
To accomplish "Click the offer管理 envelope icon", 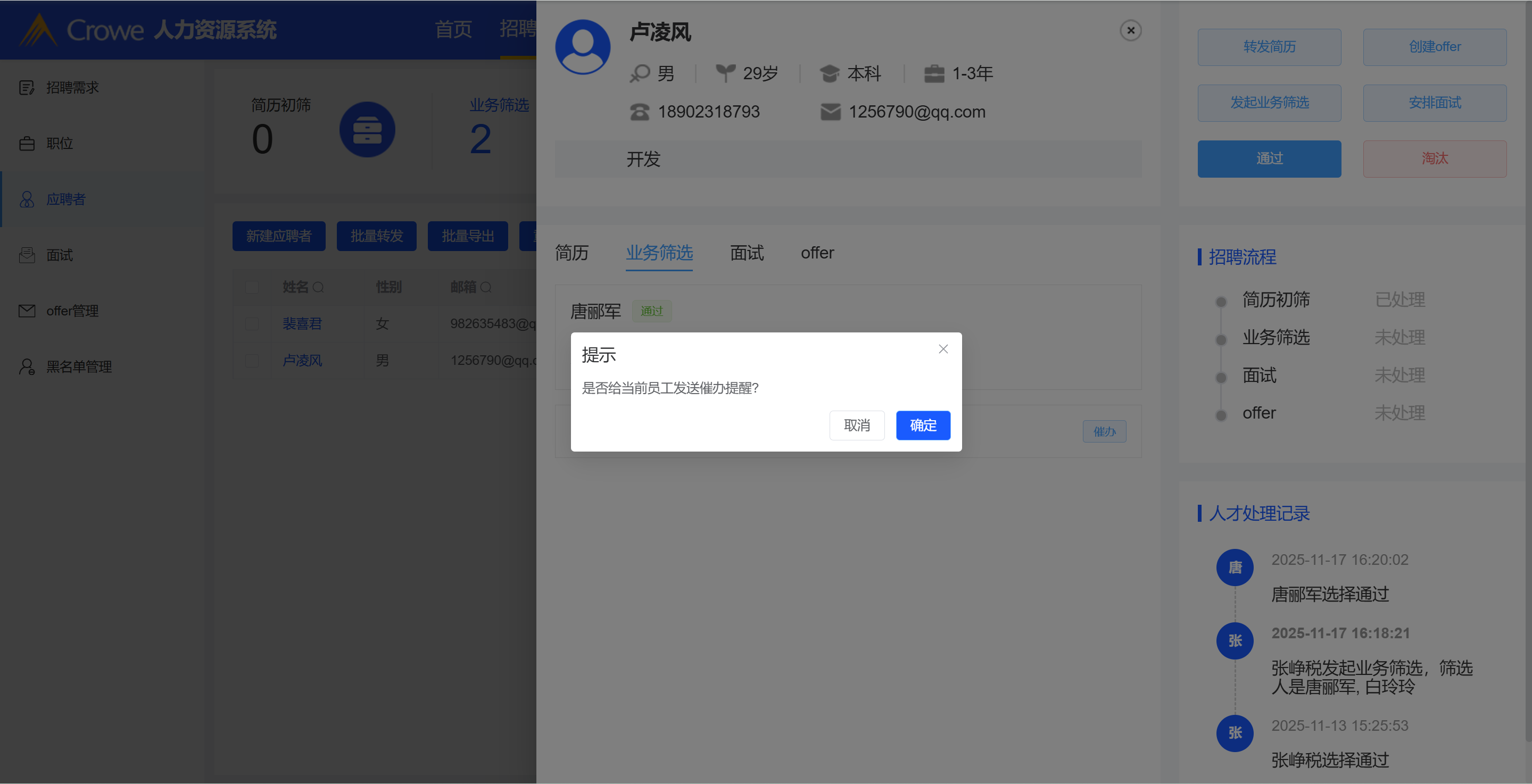I will pos(27,311).
